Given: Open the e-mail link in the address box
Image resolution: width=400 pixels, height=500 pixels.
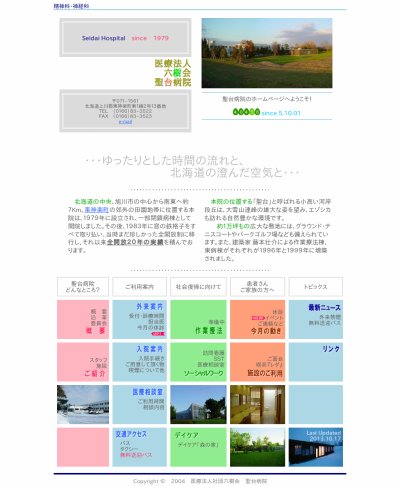Looking at the screenshot, I should pyautogui.click(x=125, y=122).
